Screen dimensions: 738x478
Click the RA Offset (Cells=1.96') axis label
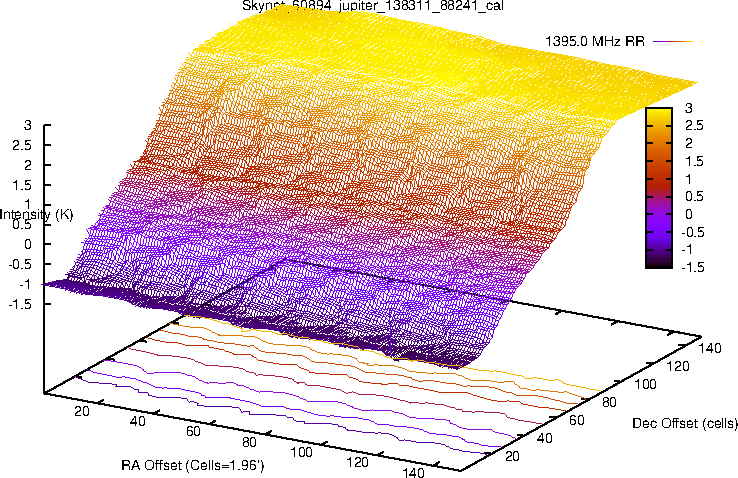point(193,465)
